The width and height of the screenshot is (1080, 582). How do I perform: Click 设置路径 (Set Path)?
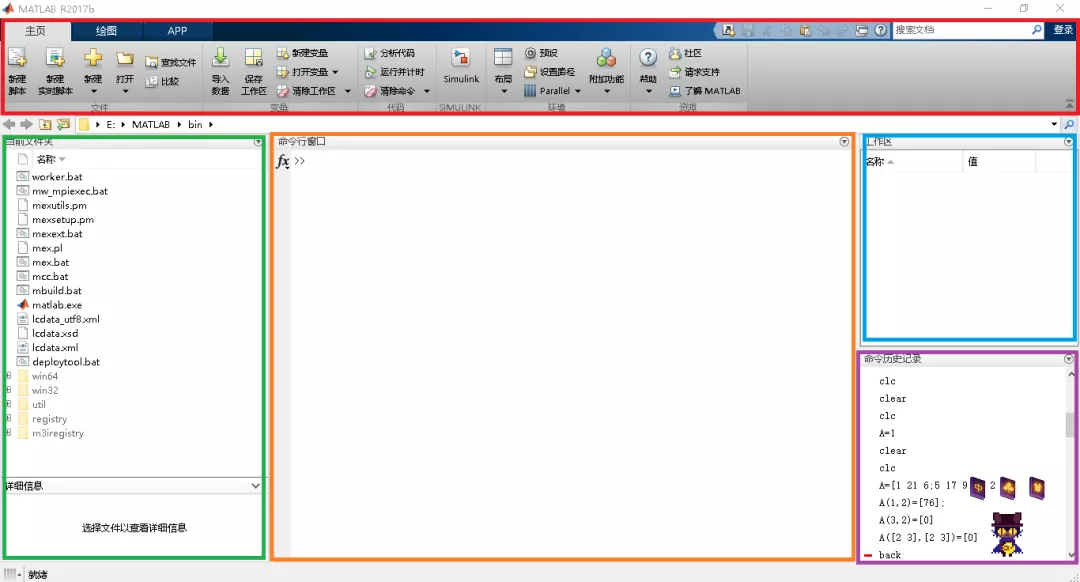point(550,72)
